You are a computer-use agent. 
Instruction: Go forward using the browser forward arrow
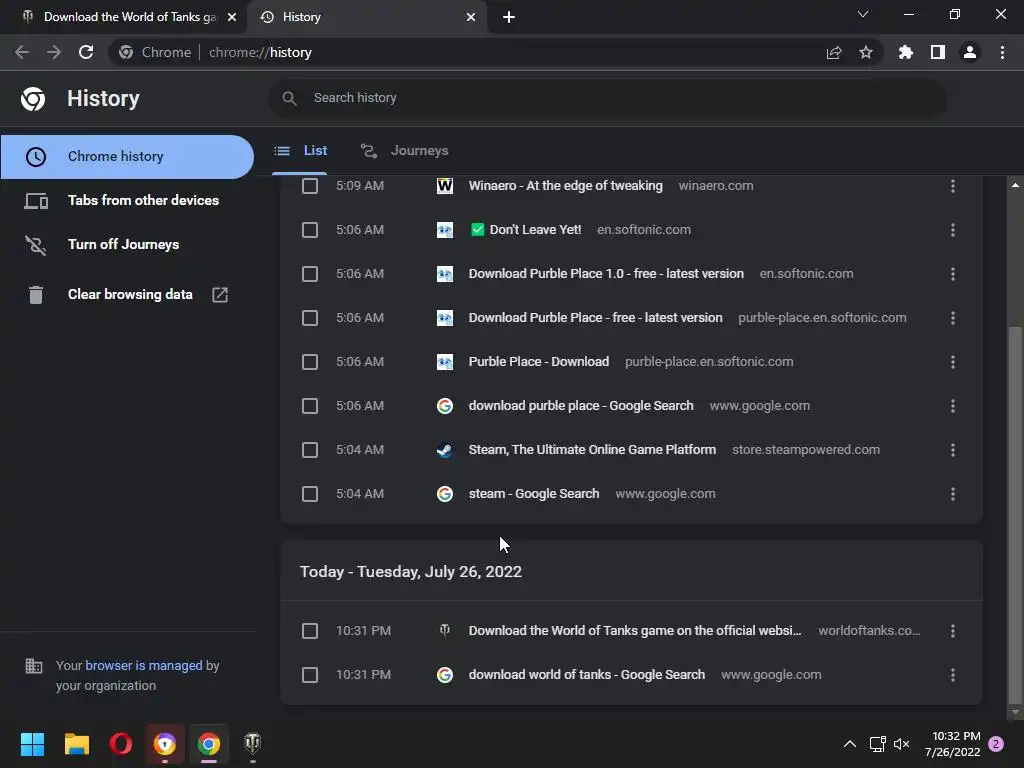[x=54, y=52]
